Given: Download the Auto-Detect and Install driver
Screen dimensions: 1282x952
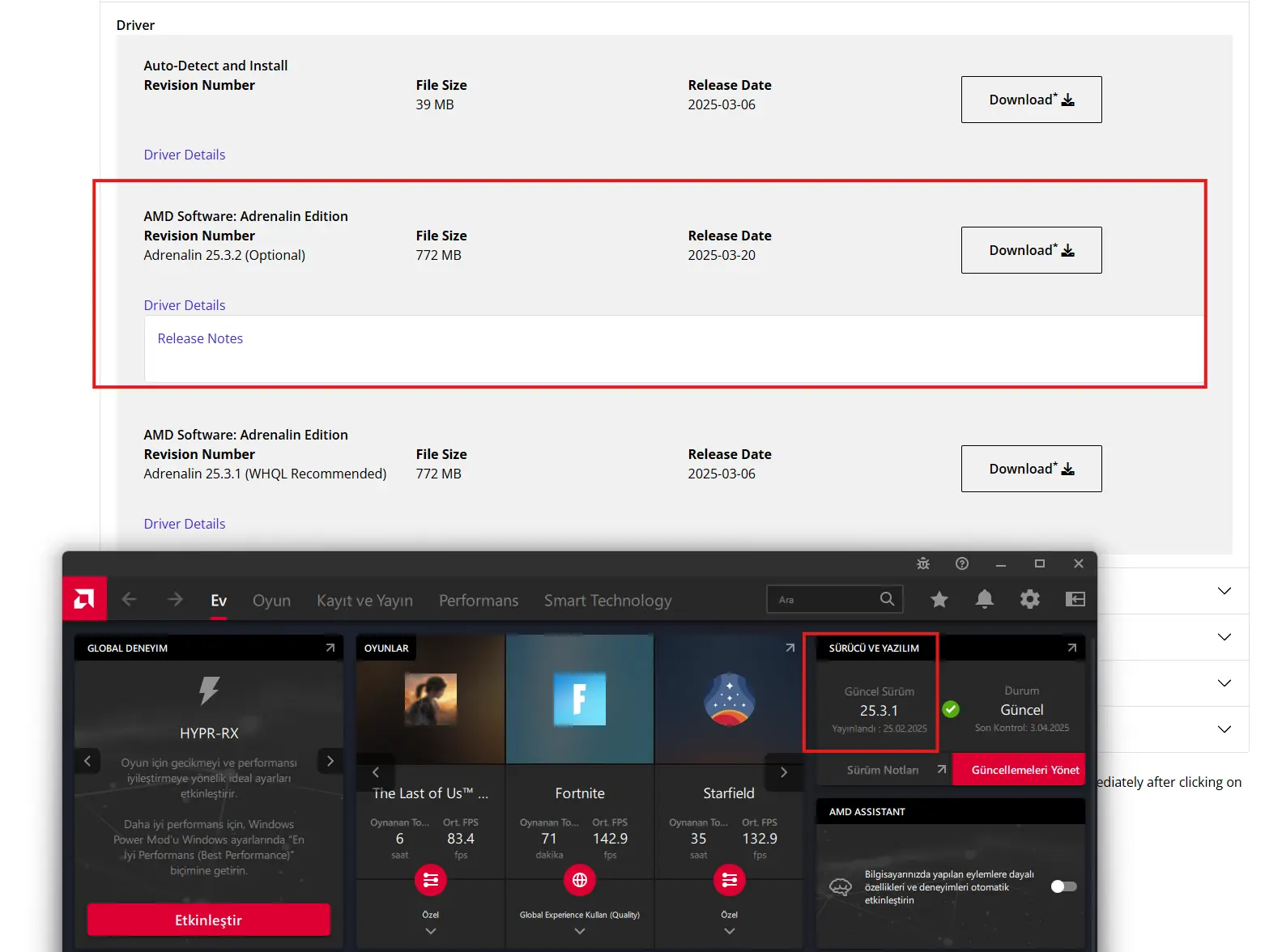Looking at the screenshot, I should pos(1031,100).
